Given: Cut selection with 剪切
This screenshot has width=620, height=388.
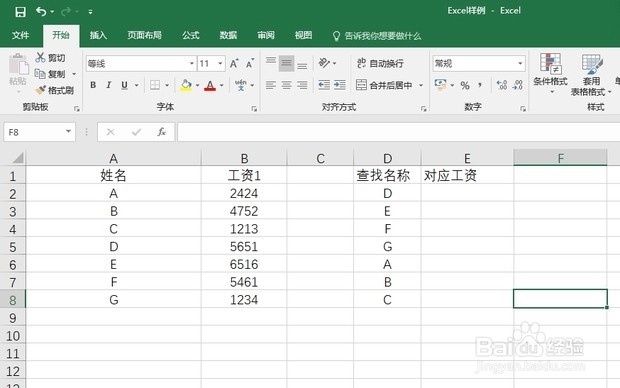Looking at the screenshot, I should pos(50,58).
